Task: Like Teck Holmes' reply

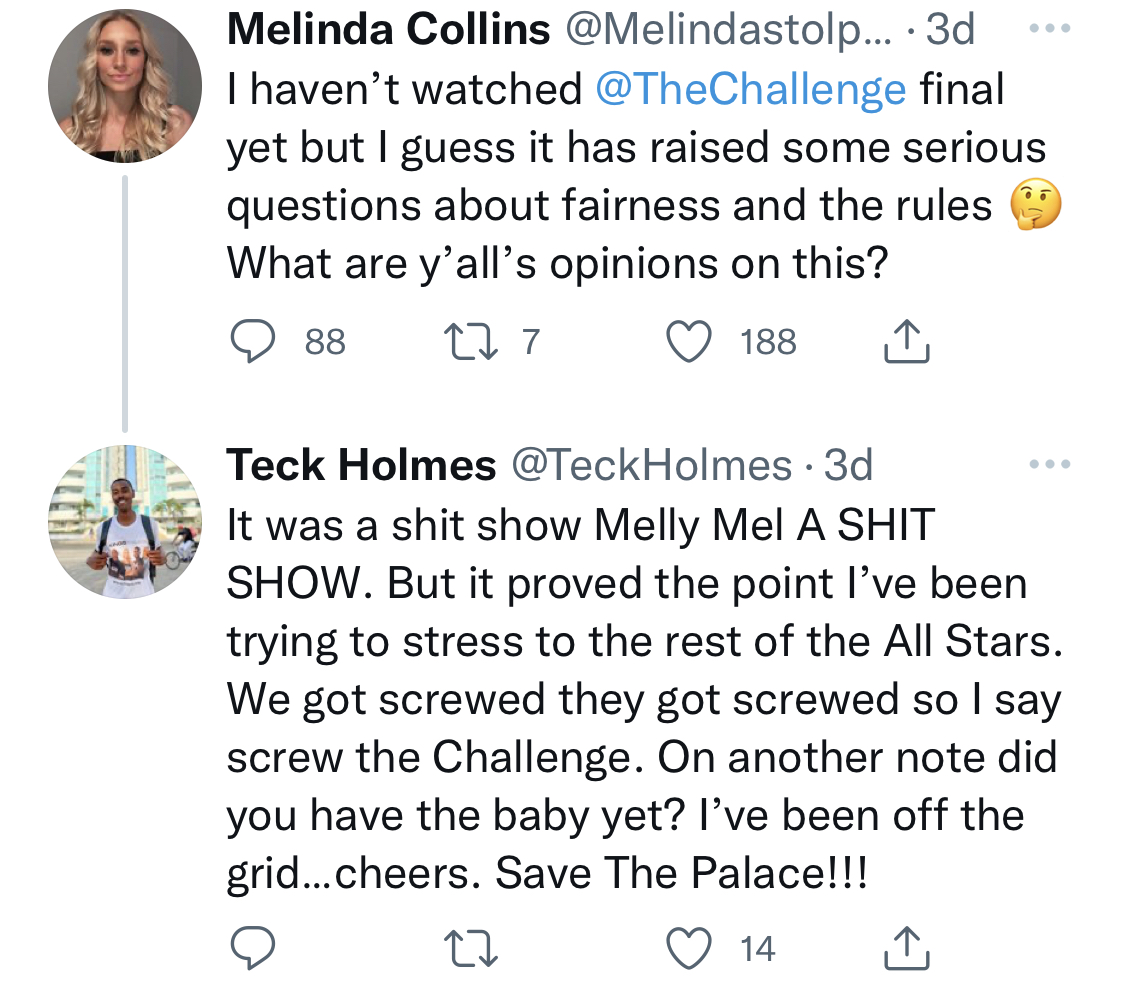Action: (x=689, y=949)
